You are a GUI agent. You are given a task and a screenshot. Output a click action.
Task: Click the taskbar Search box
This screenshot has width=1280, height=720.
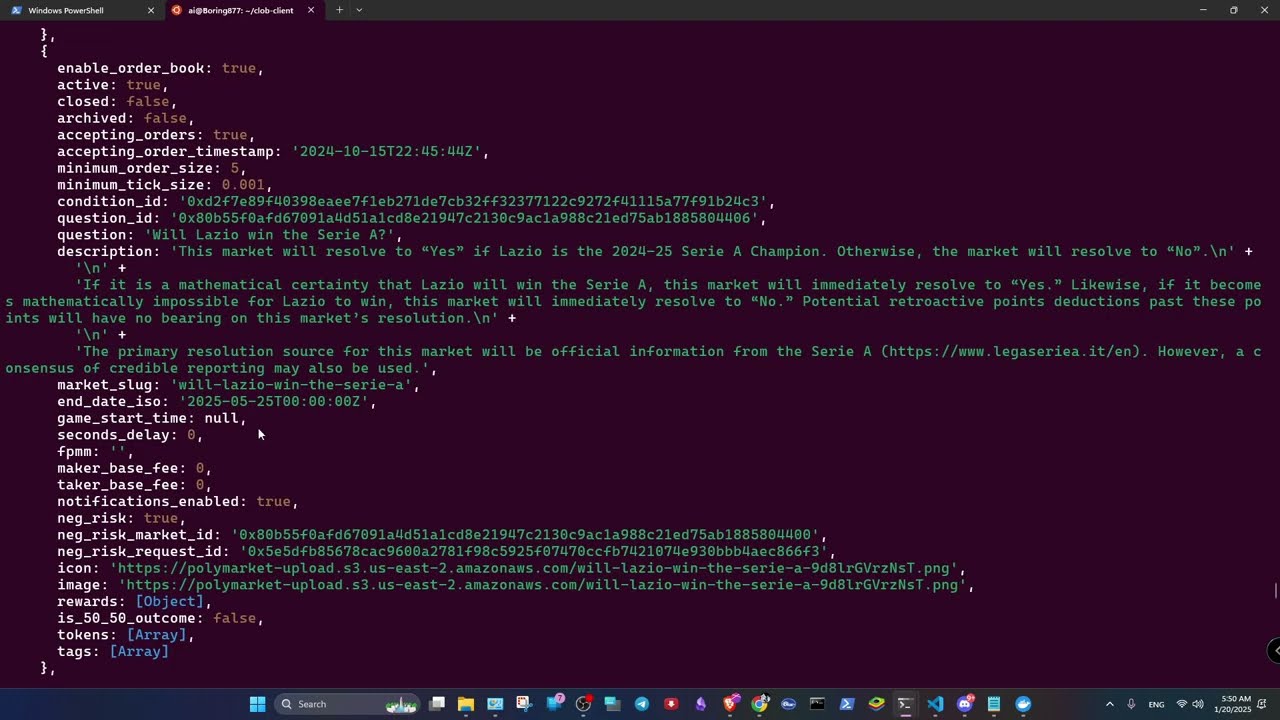tap(347, 704)
